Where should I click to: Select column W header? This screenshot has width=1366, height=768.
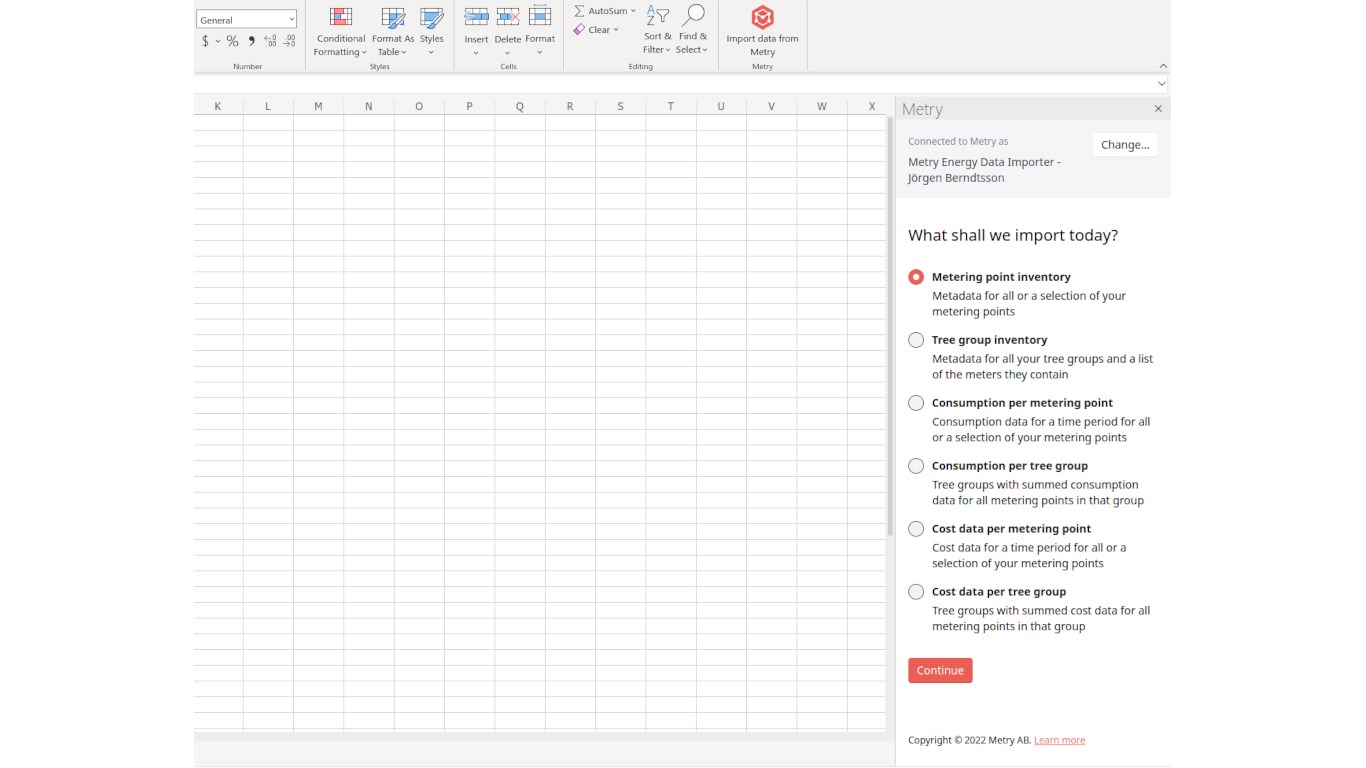tap(822, 106)
